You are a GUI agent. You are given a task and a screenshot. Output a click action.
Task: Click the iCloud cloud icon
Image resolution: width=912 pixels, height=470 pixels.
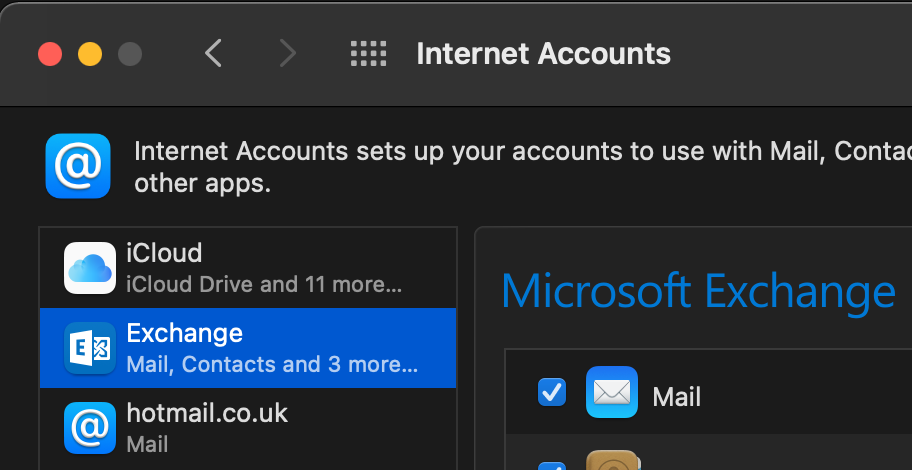pyautogui.click(x=90, y=268)
